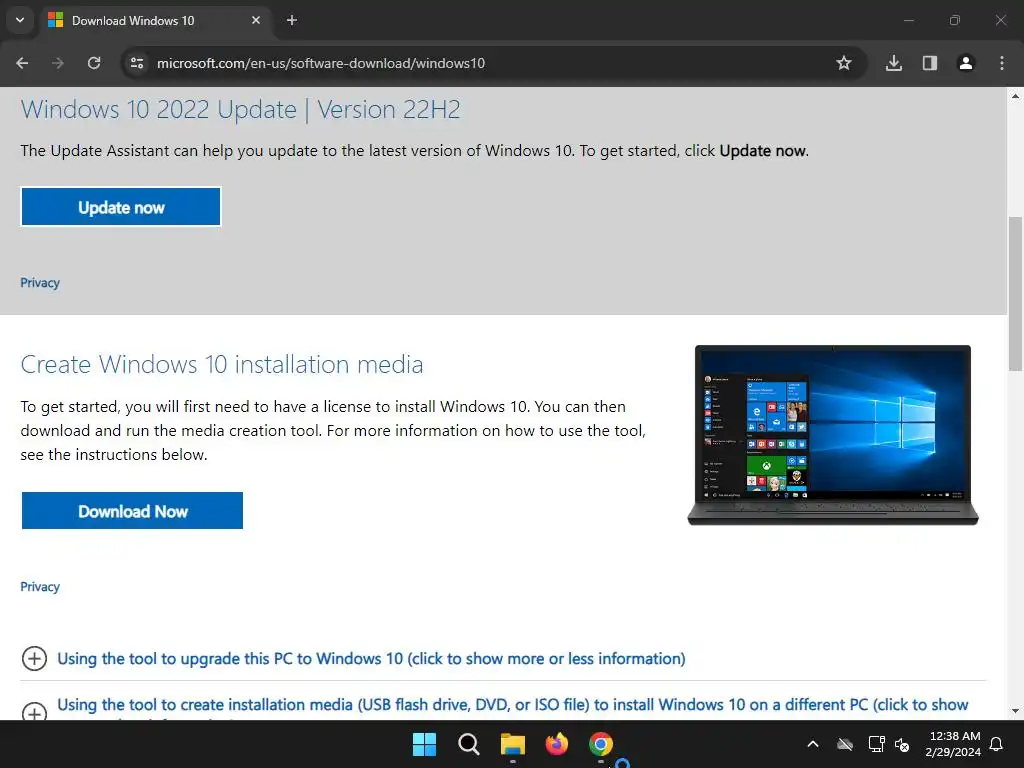1024x768 pixels.
Task: Open taskbar Search
Action: [x=468, y=744]
